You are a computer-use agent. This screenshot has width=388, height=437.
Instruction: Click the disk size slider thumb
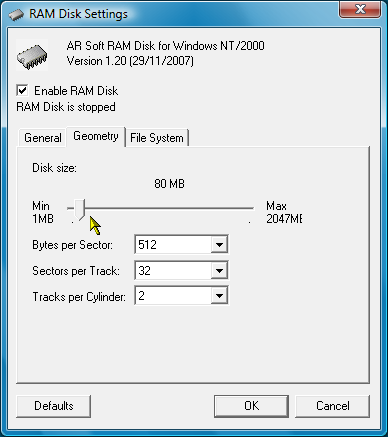[x=80, y=210]
